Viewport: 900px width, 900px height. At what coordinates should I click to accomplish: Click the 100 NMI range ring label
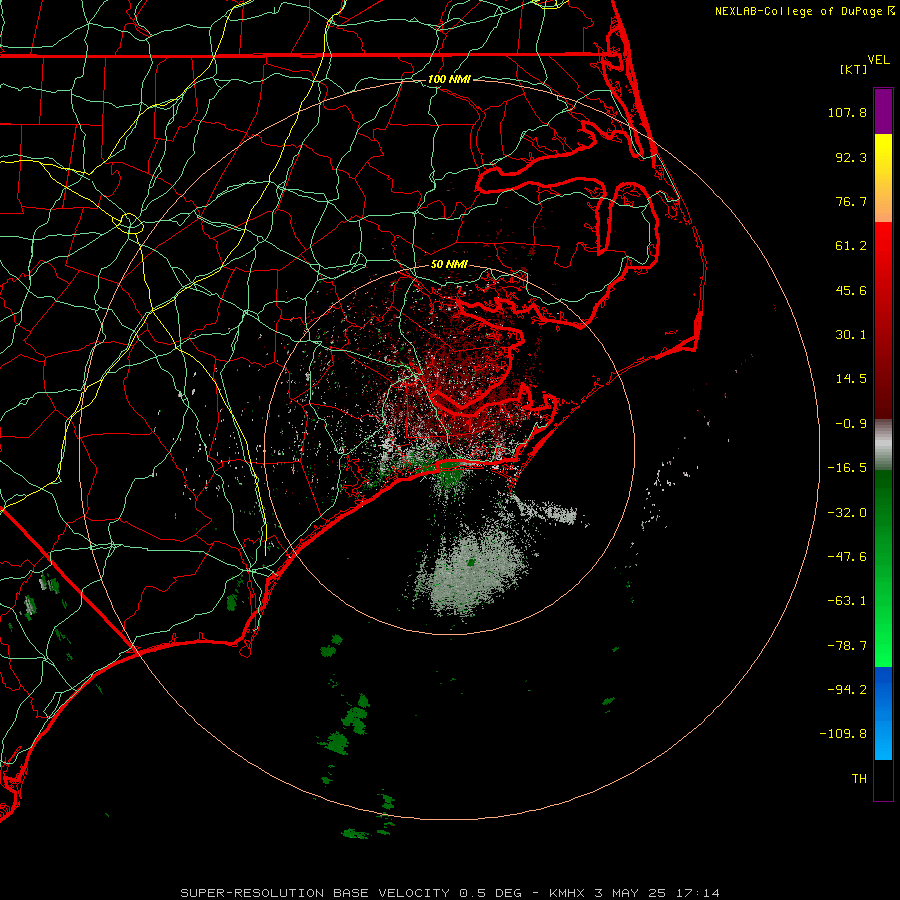tap(449, 79)
